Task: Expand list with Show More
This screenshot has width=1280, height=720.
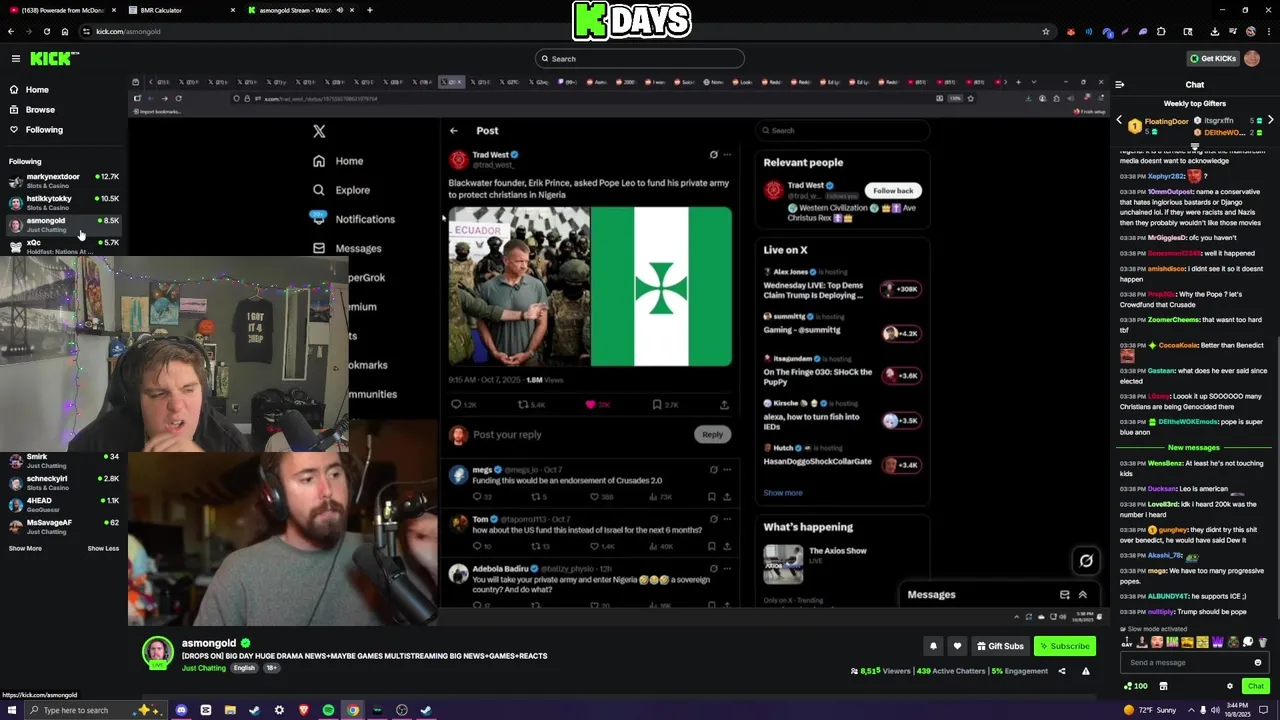Action: [25, 549]
